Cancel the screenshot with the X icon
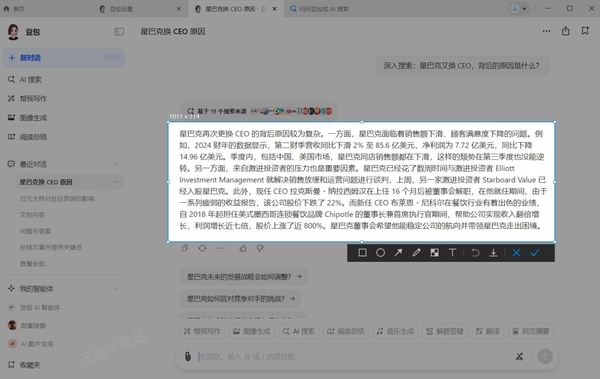Image resolution: width=600 pixels, height=379 pixels. pos(516,253)
